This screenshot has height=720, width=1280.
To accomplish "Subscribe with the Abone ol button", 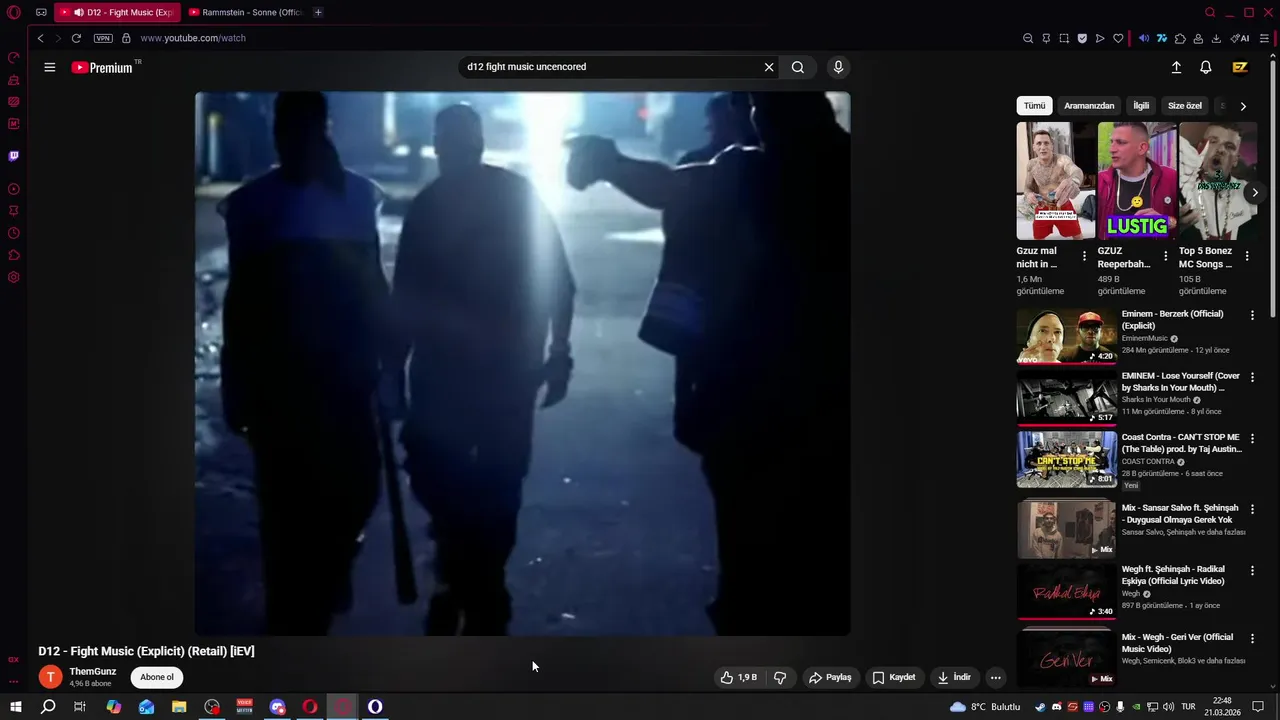I will [157, 677].
